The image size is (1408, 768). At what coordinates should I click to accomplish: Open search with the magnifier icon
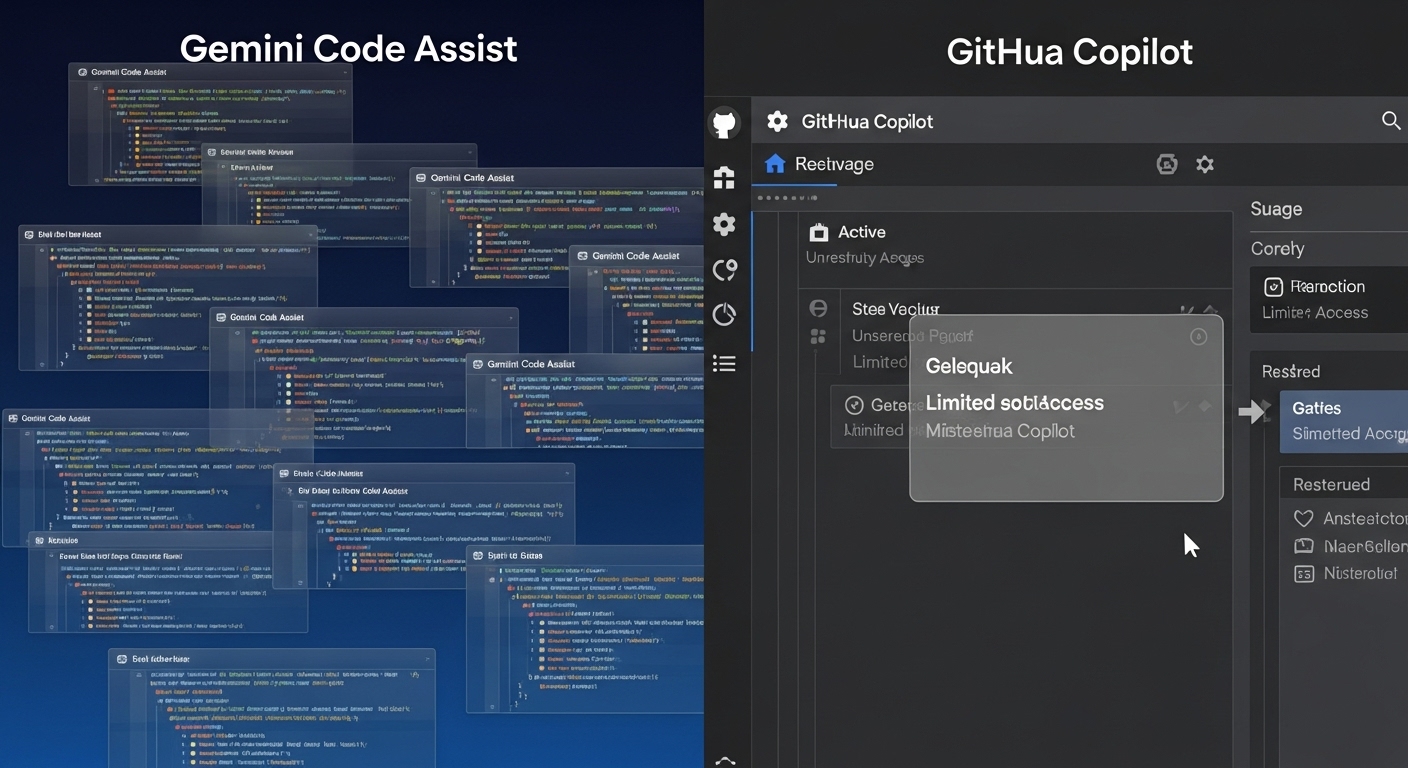pos(1391,120)
